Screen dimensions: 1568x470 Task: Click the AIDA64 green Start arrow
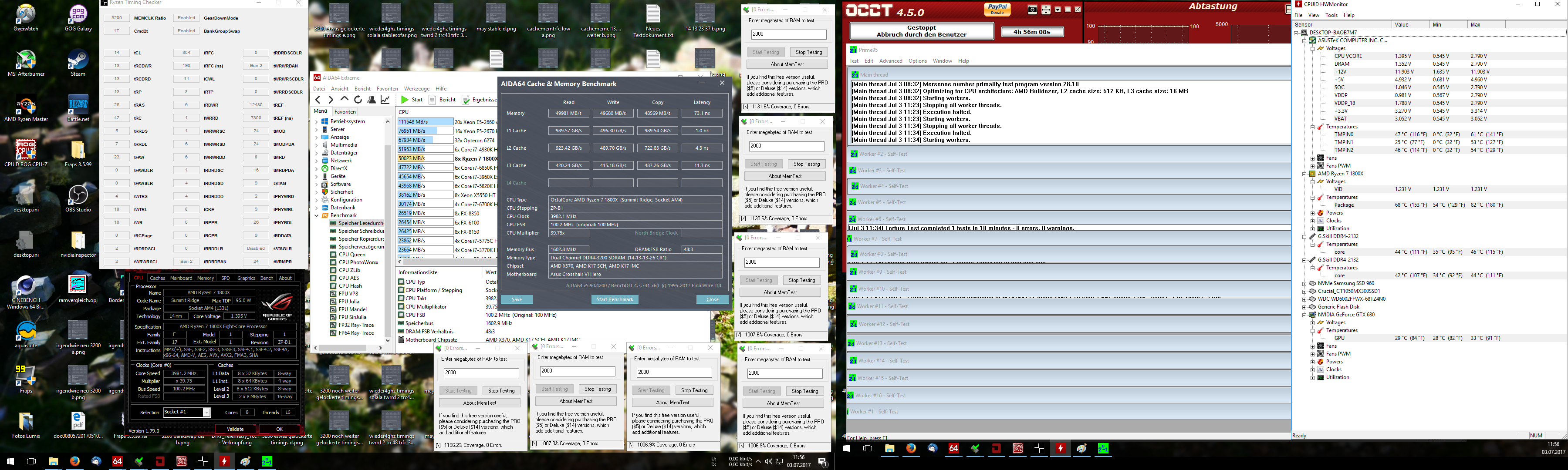pyautogui.click(x=405, y=100)
